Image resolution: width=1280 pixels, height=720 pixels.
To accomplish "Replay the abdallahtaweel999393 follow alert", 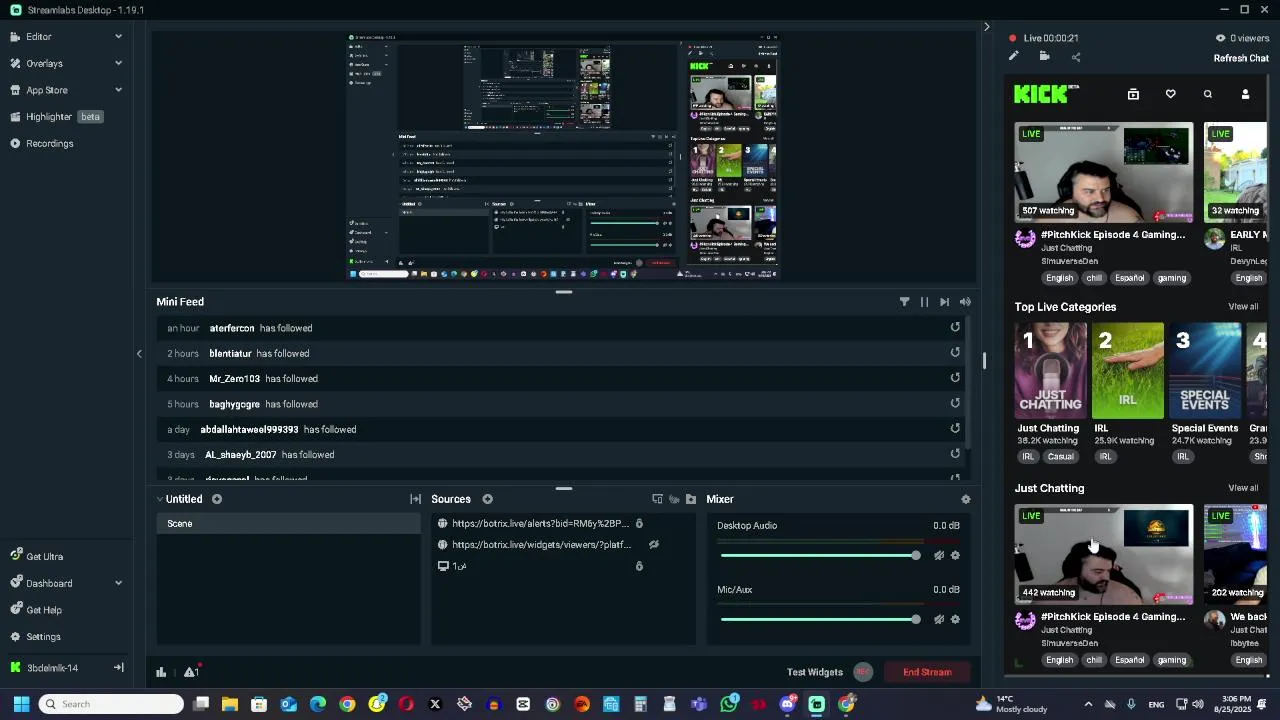I will (x=955, y=428).
